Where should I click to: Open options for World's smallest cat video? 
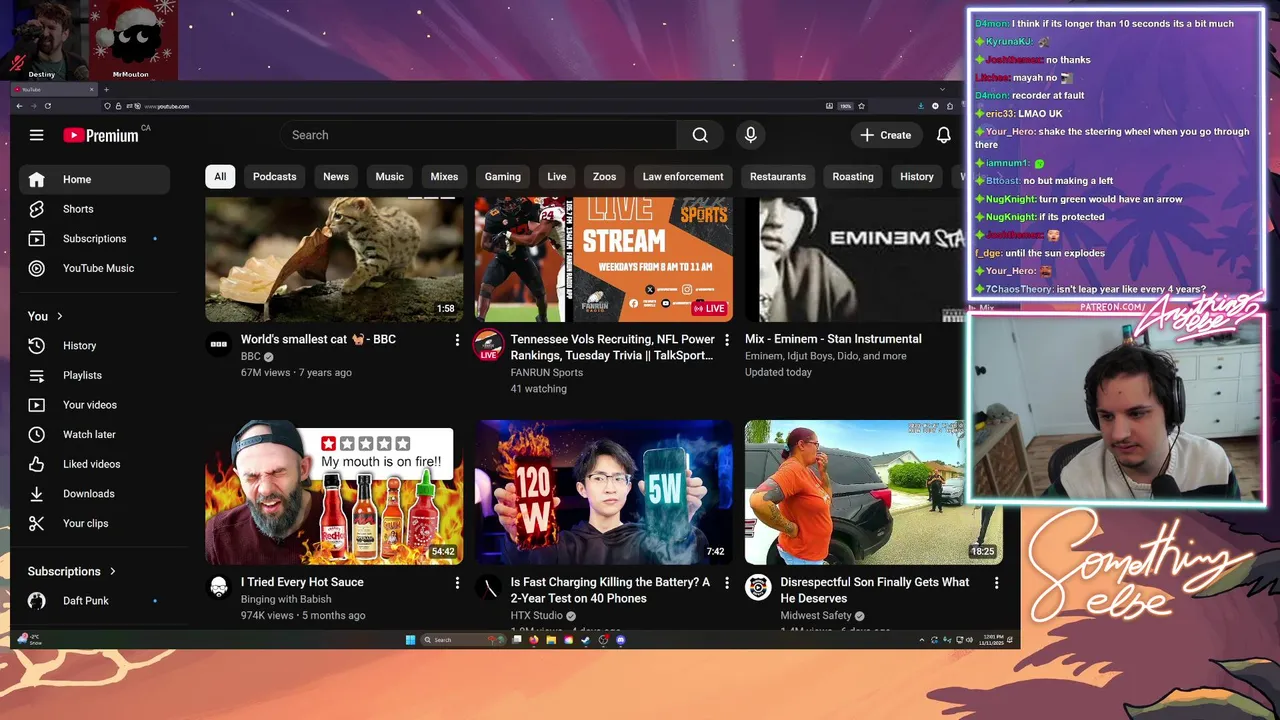[457, 340]
